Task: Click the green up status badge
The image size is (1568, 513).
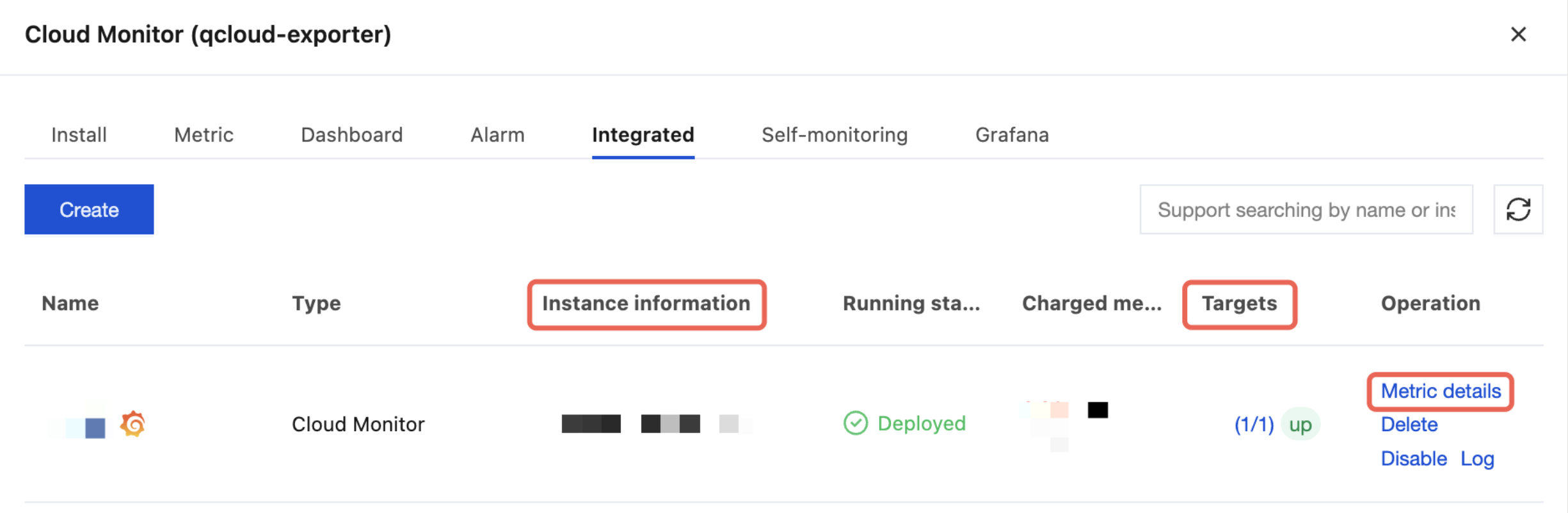Action: click(x=1300, y=425)
